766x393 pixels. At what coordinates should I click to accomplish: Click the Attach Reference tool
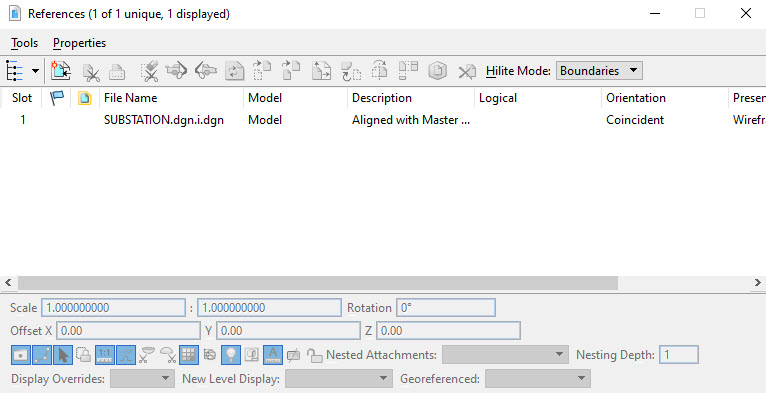pos(61,71)
